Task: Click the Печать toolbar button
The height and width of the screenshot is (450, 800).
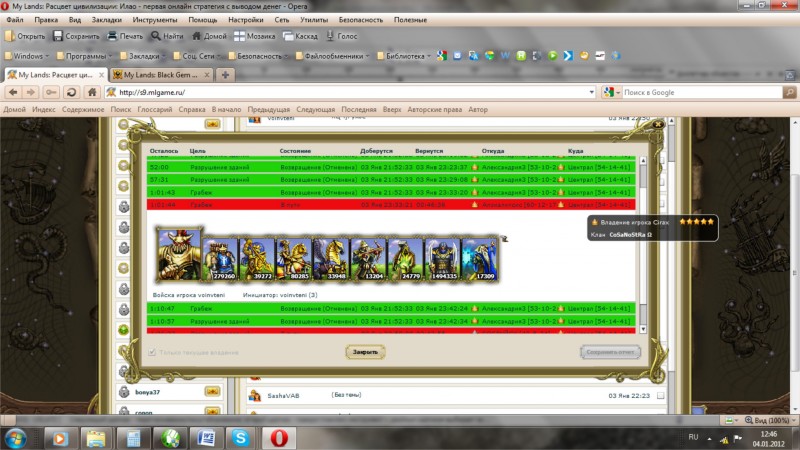Action: coord(126,36)
